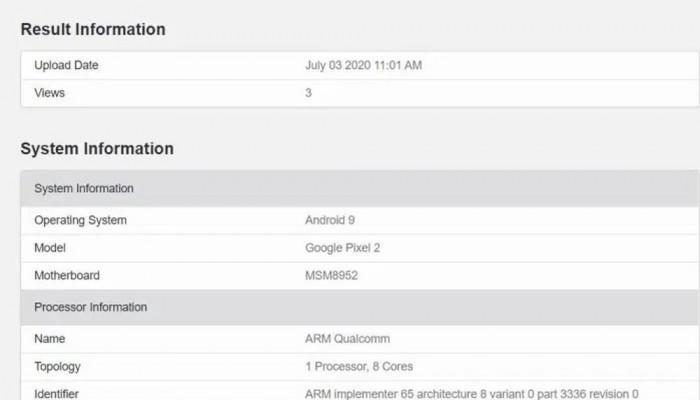Select the ARM implementer 65 identifier text
700x400 pixels.
pos(472,394)
